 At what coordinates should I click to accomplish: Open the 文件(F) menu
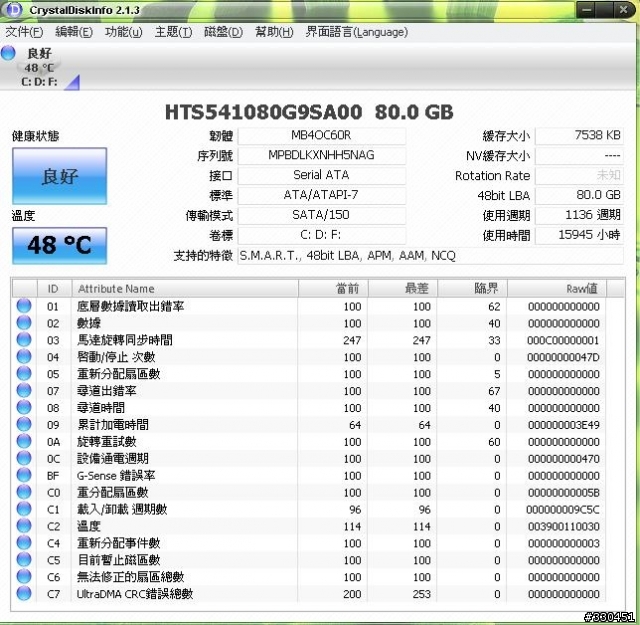pyautogui.click(x=24, y=32)
